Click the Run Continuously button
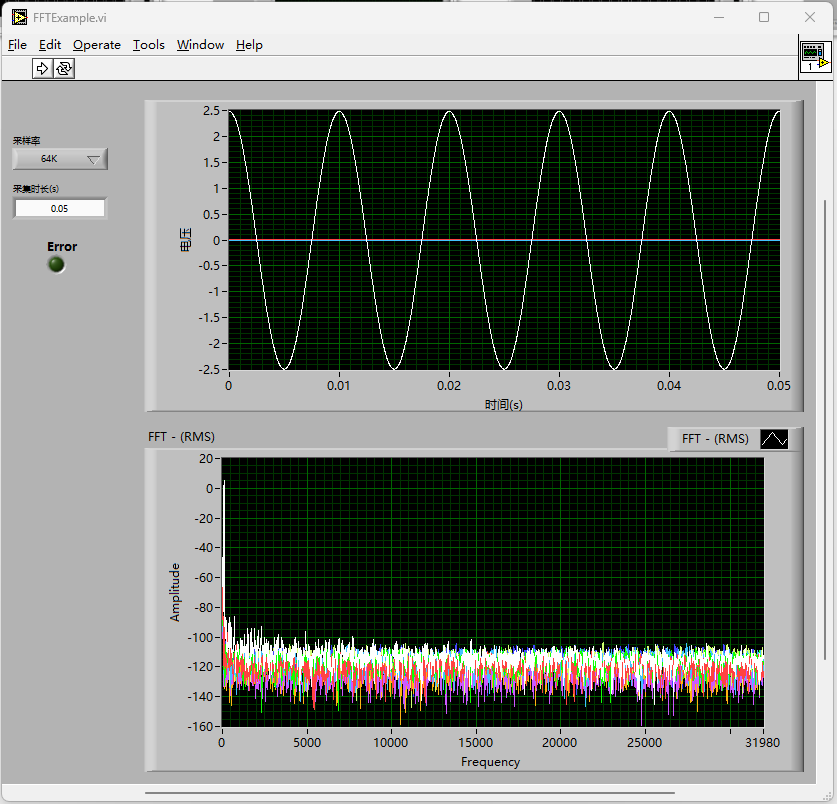 [64, 68]
